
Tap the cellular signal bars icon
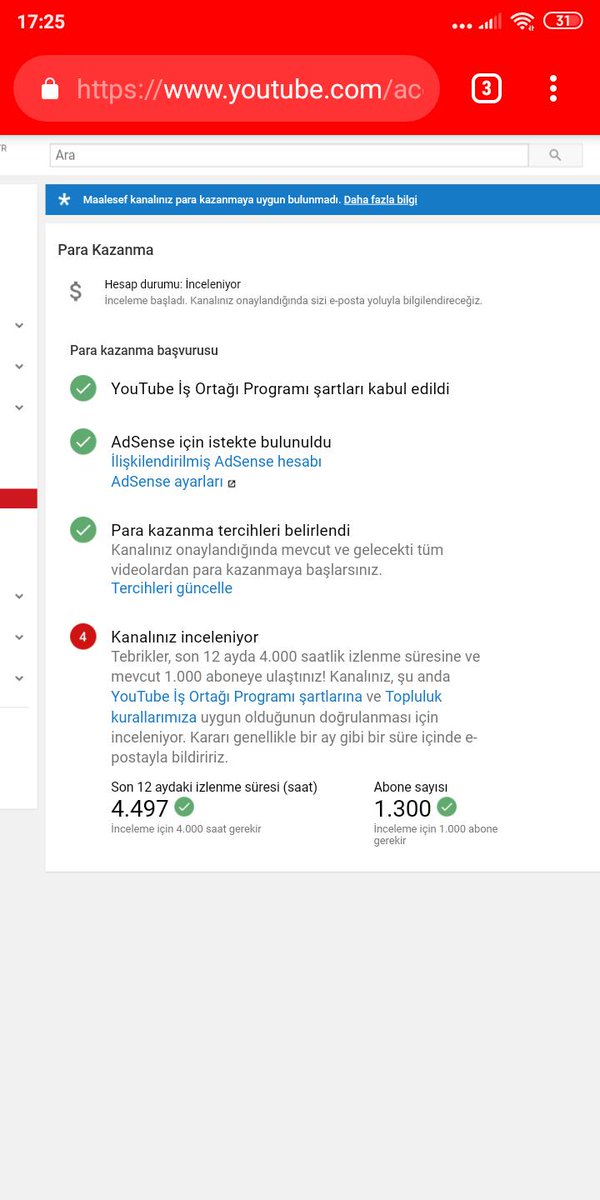[490, 22]
